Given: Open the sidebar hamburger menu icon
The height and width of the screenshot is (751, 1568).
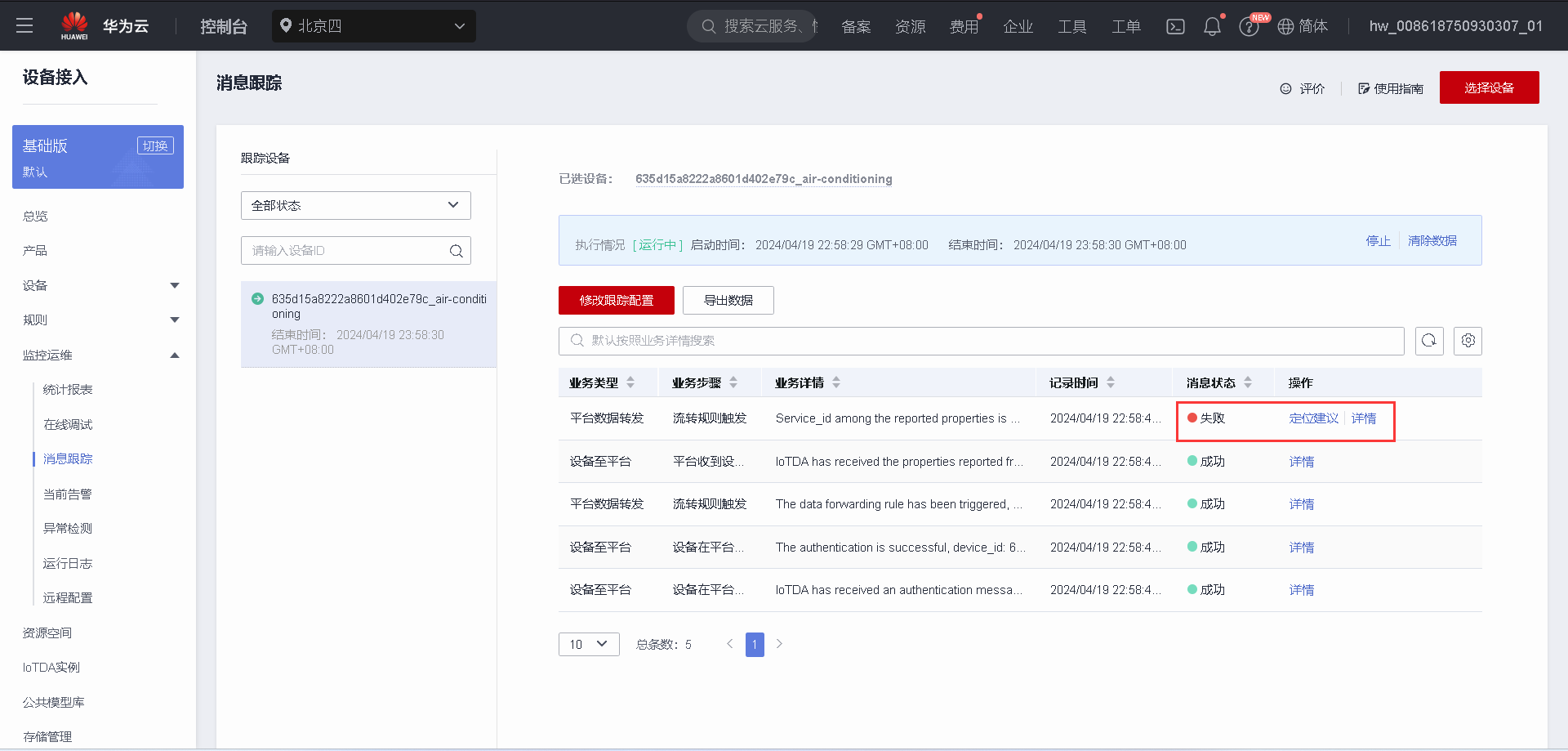Looking at the screenshot, I should click(x=24, y=25).
